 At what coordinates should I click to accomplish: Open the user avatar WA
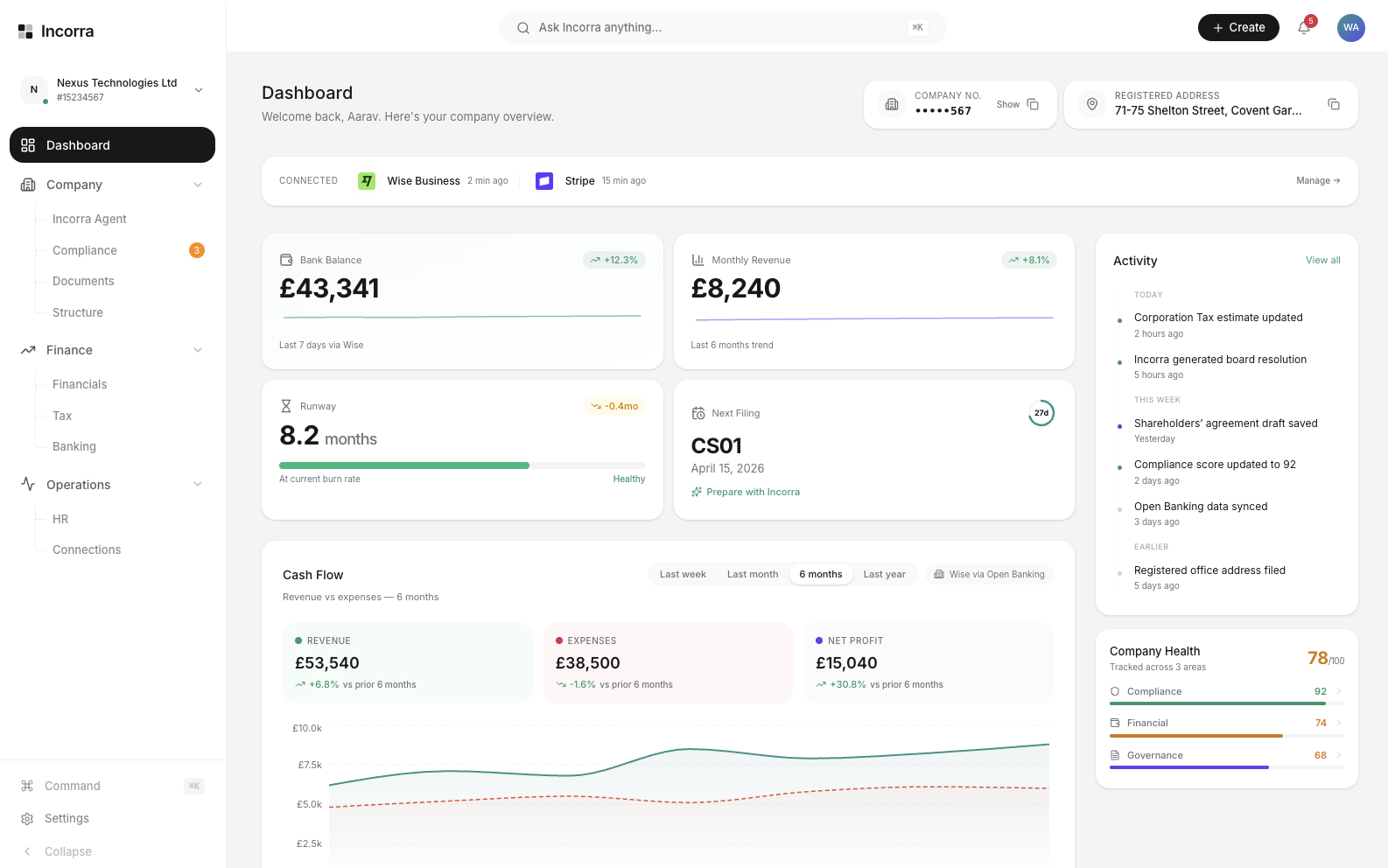(x=1350, y=28)
